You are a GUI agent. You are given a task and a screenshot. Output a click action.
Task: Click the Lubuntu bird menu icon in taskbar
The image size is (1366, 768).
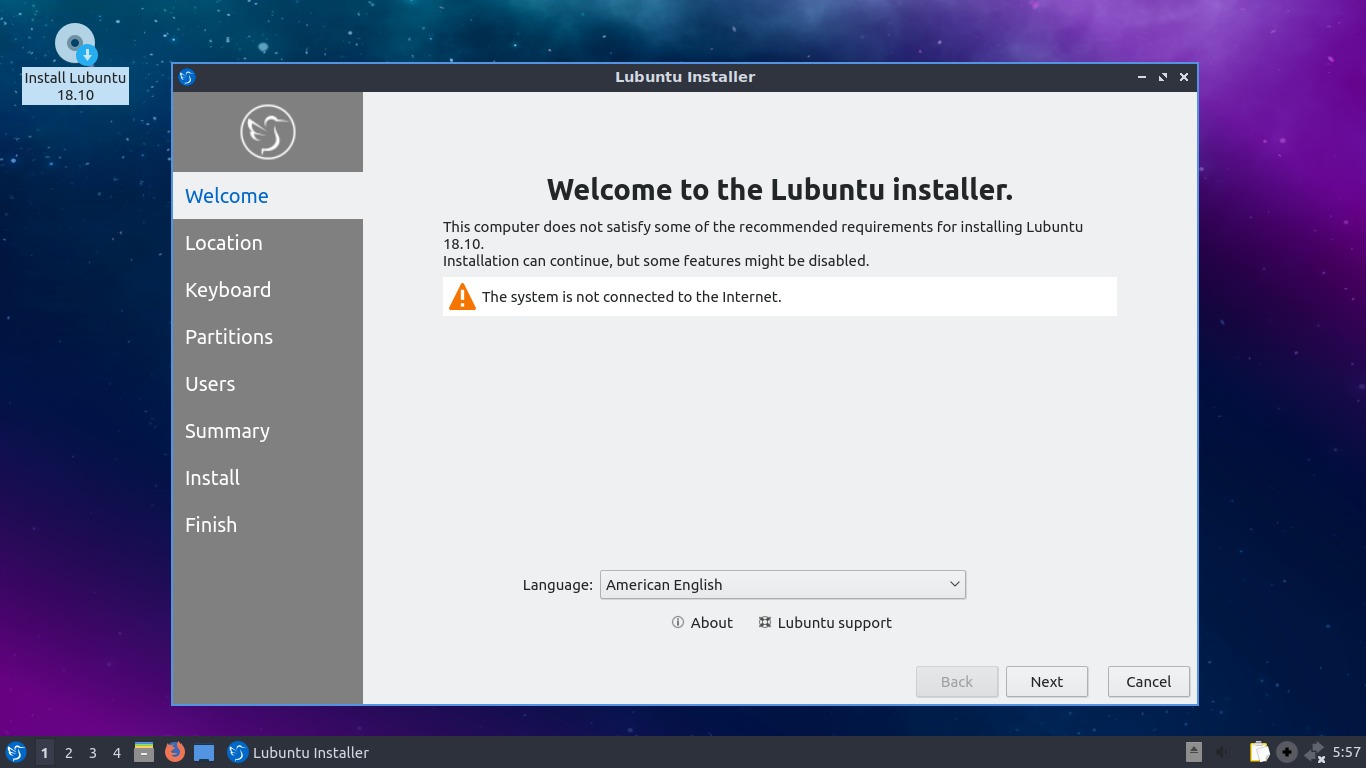point(16,753)
